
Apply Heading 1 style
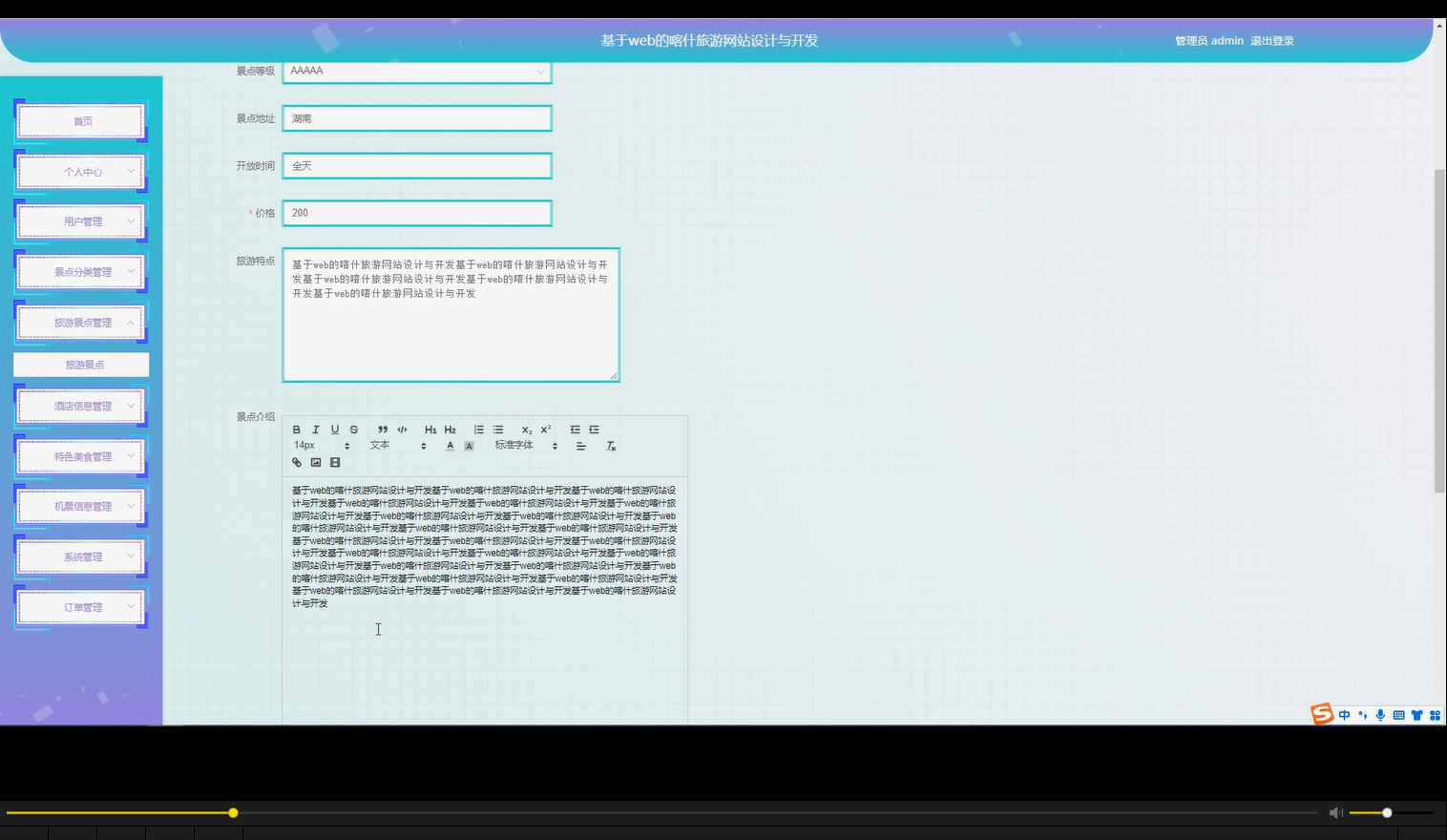click(430, 430)
